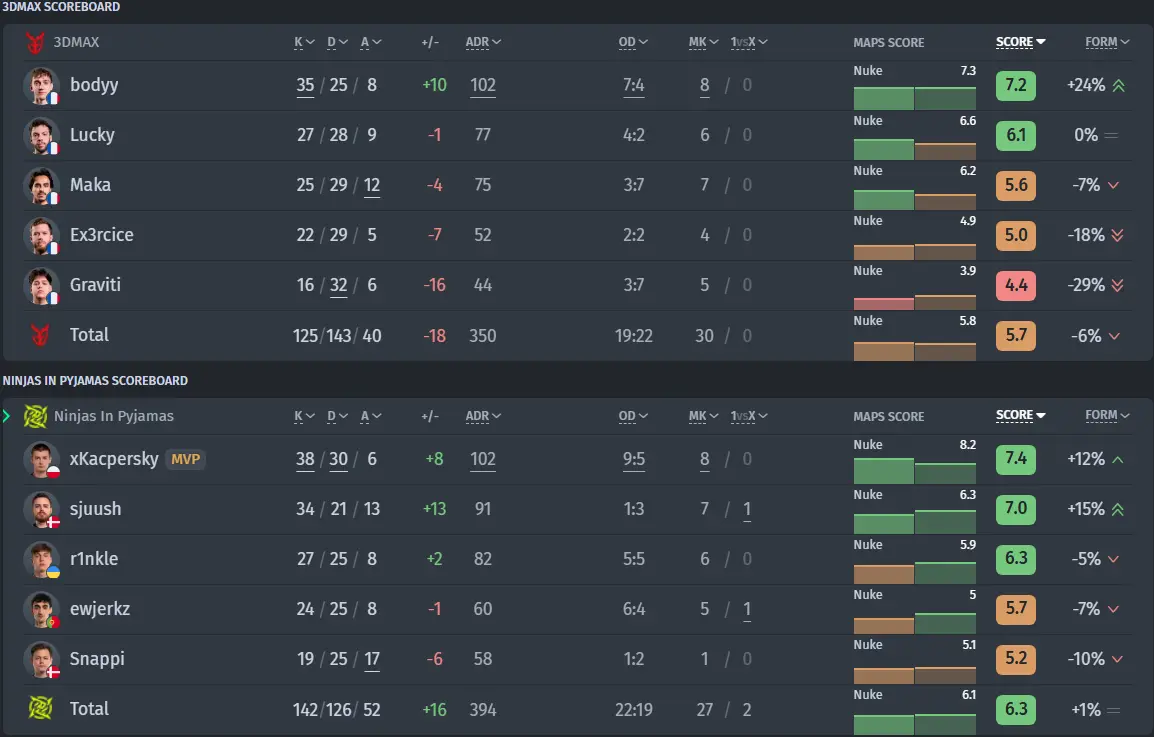The image size is (1154, 737).
Task: Sort 3DMAX table by K column
Action: (x=304, y=43)
